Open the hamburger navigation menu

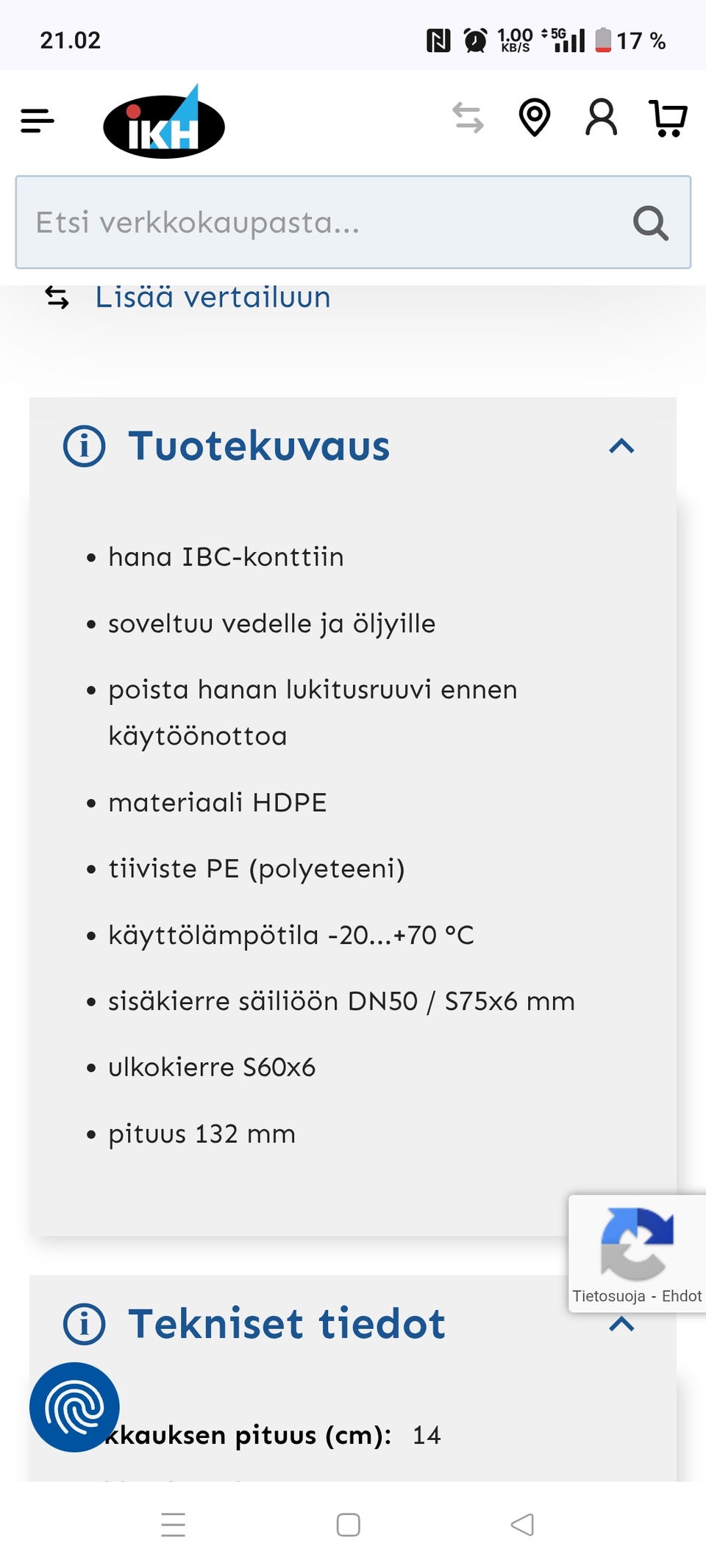[38, 121]
